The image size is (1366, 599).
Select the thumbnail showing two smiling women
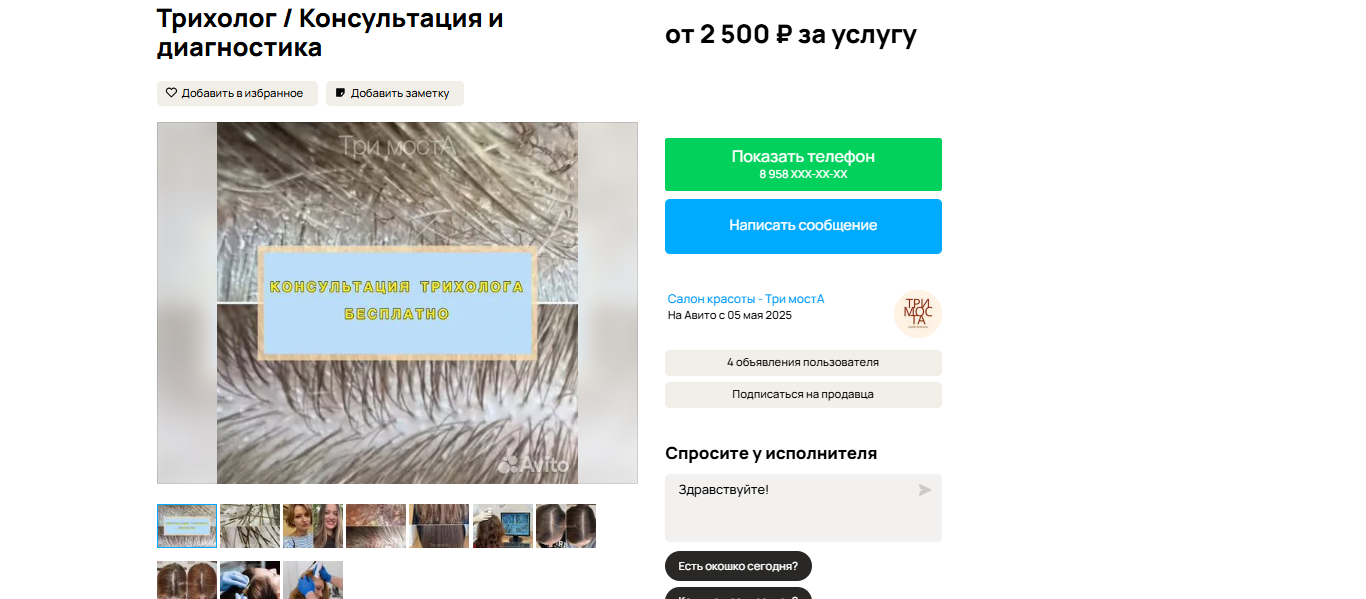(x=313, y=526)
